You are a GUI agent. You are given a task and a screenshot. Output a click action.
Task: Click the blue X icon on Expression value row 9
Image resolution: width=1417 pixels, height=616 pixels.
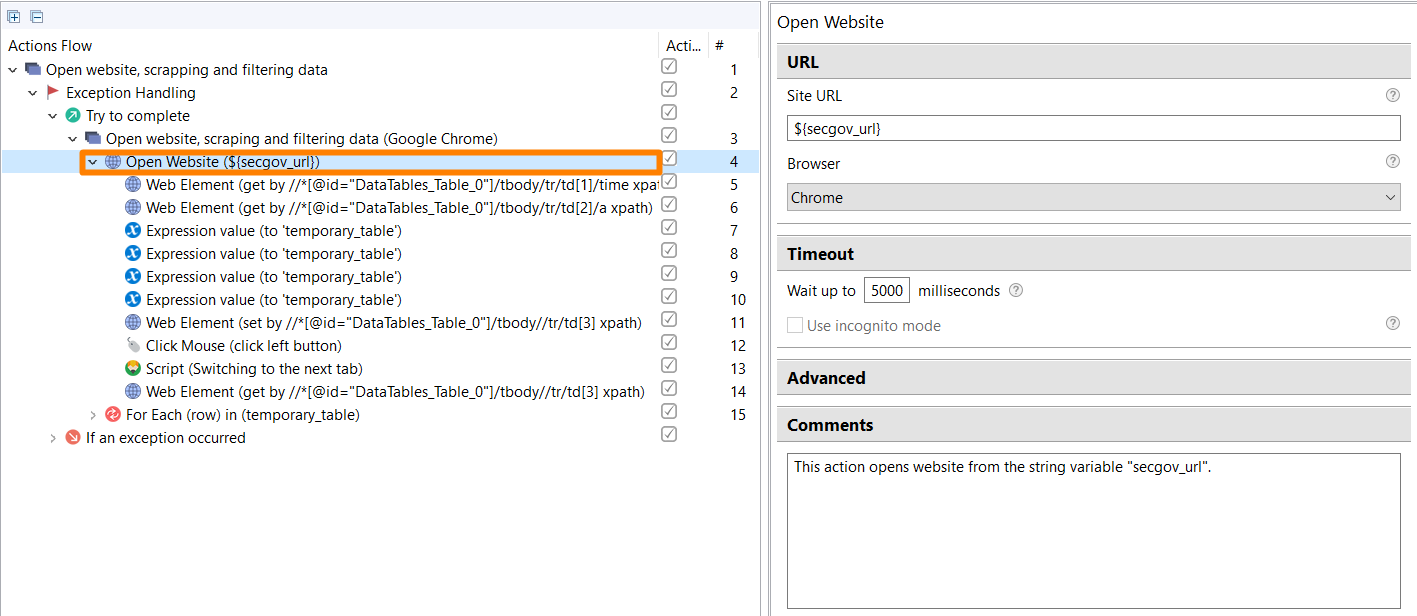pos(133,277)
